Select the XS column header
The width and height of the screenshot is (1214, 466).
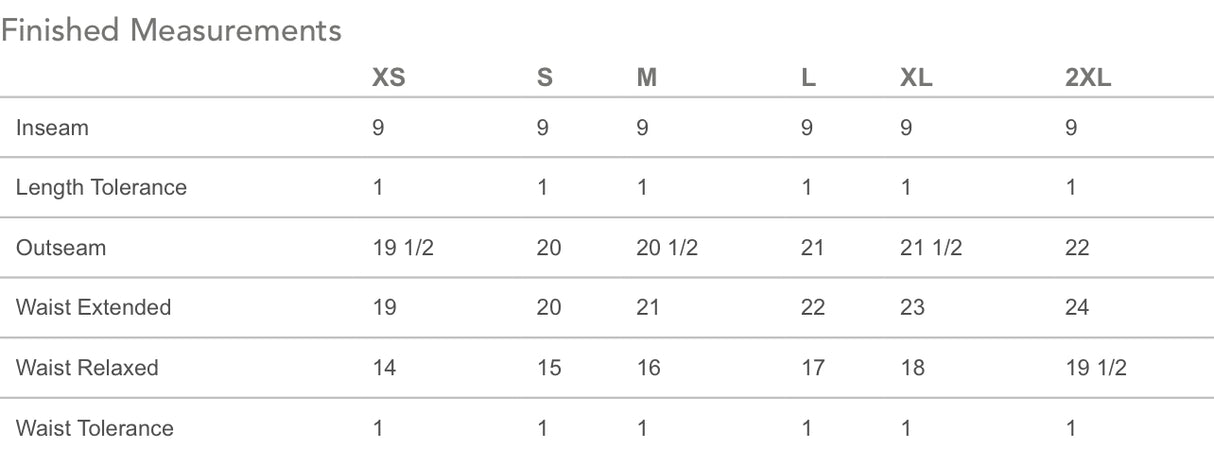pos(389,78)
